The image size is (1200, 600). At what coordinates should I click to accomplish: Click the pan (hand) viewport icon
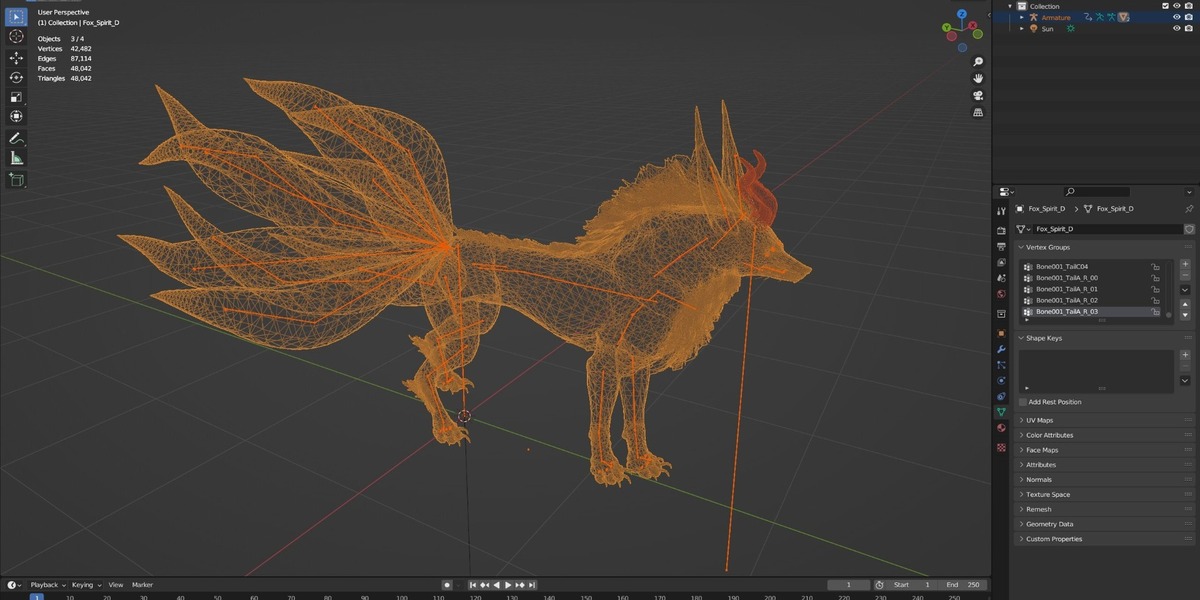[978, 78]
